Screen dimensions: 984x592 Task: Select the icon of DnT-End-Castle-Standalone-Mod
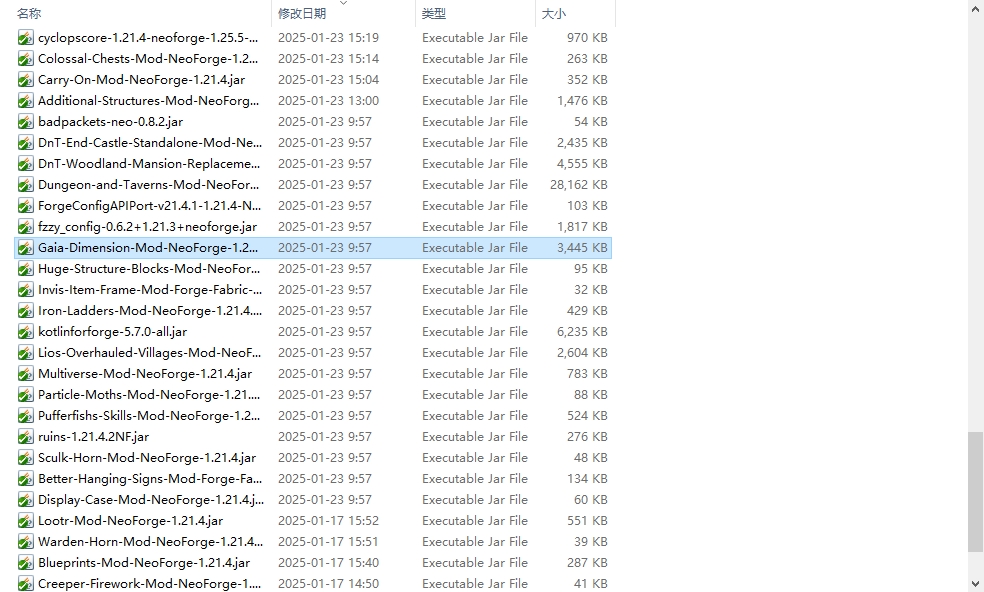click(25, 143)
